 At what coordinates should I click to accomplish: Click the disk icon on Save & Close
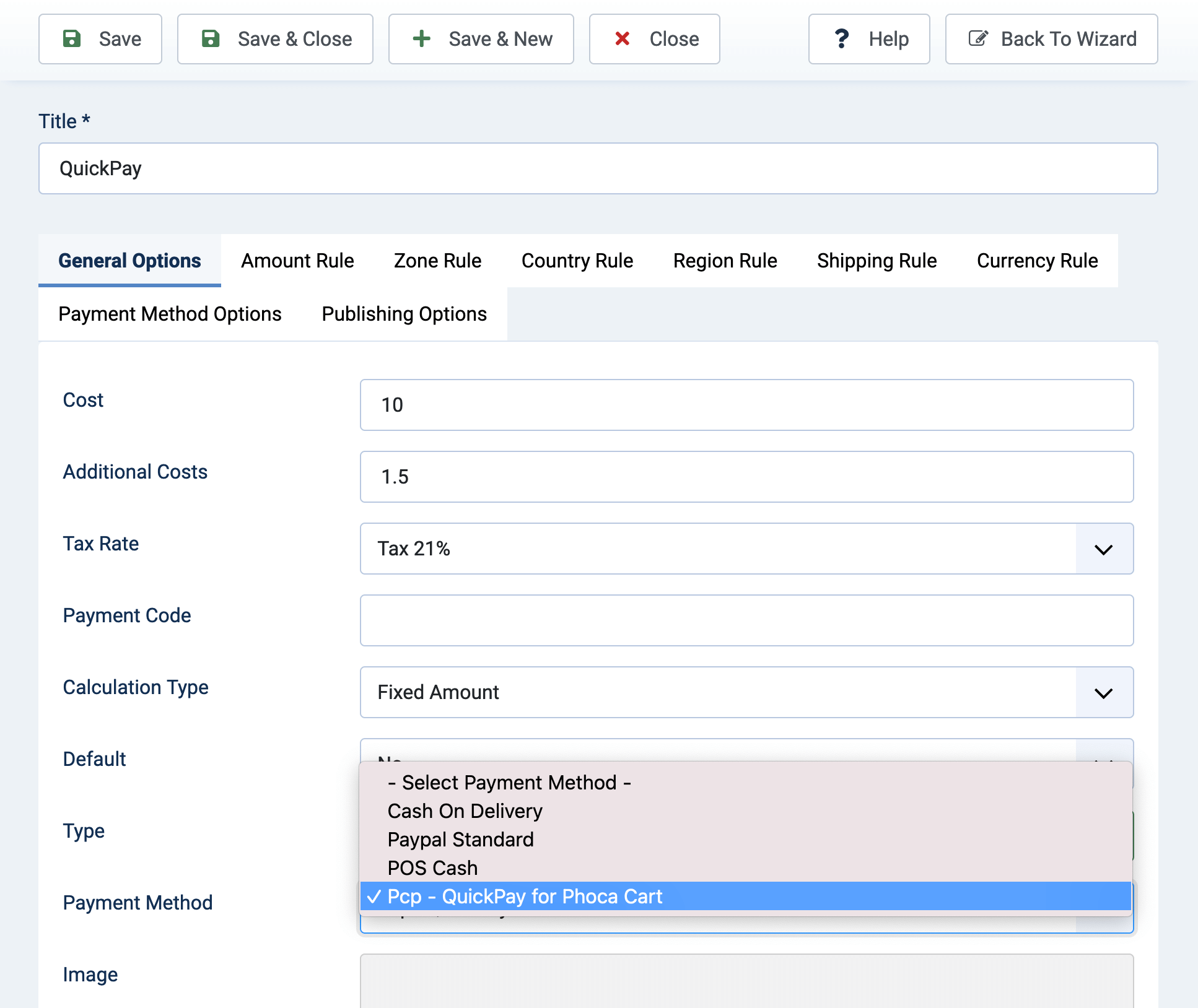211,38
